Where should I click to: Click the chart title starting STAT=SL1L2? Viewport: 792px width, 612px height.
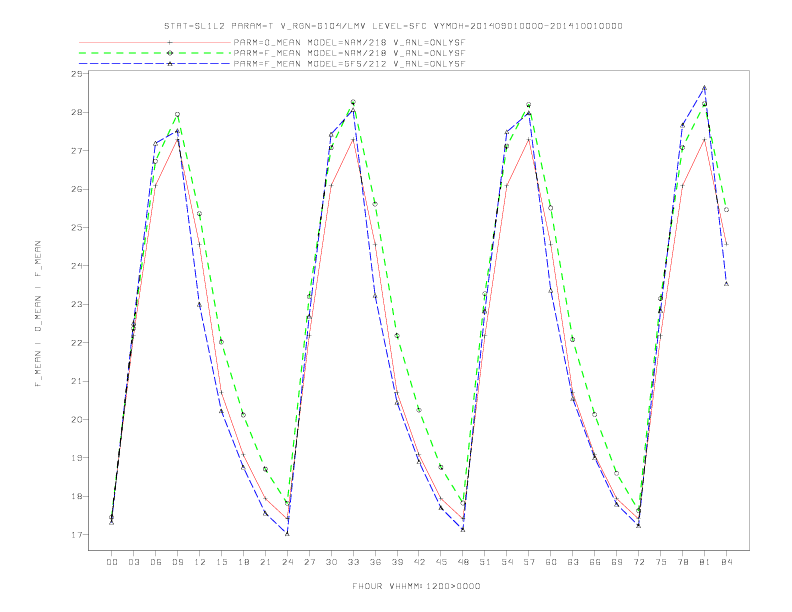click(x=393, y=26)
